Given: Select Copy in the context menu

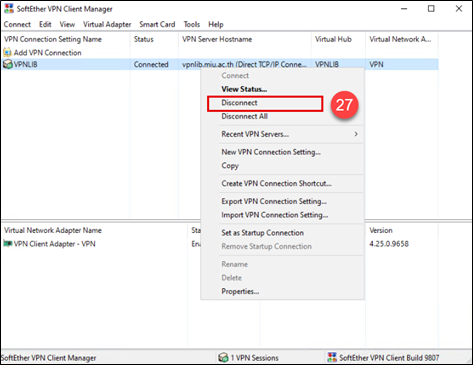Looking at the screenshot, I should pos(230,166).
